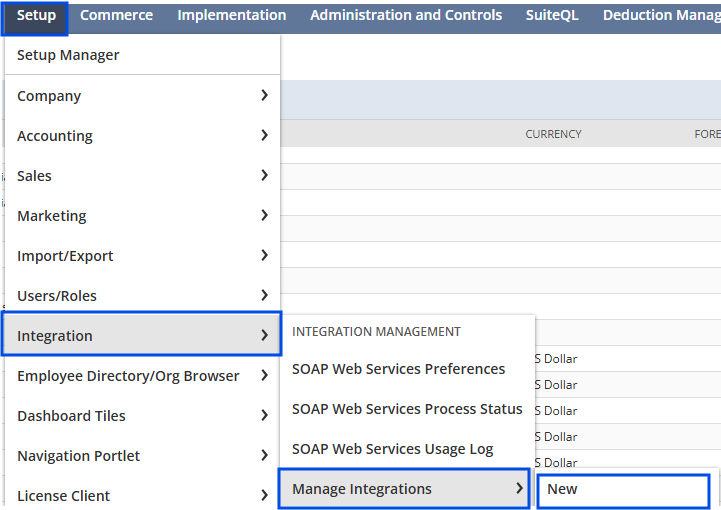Expand the Import/Export chevron arrow
The image size is (721, 510).
tap(264, 255)
